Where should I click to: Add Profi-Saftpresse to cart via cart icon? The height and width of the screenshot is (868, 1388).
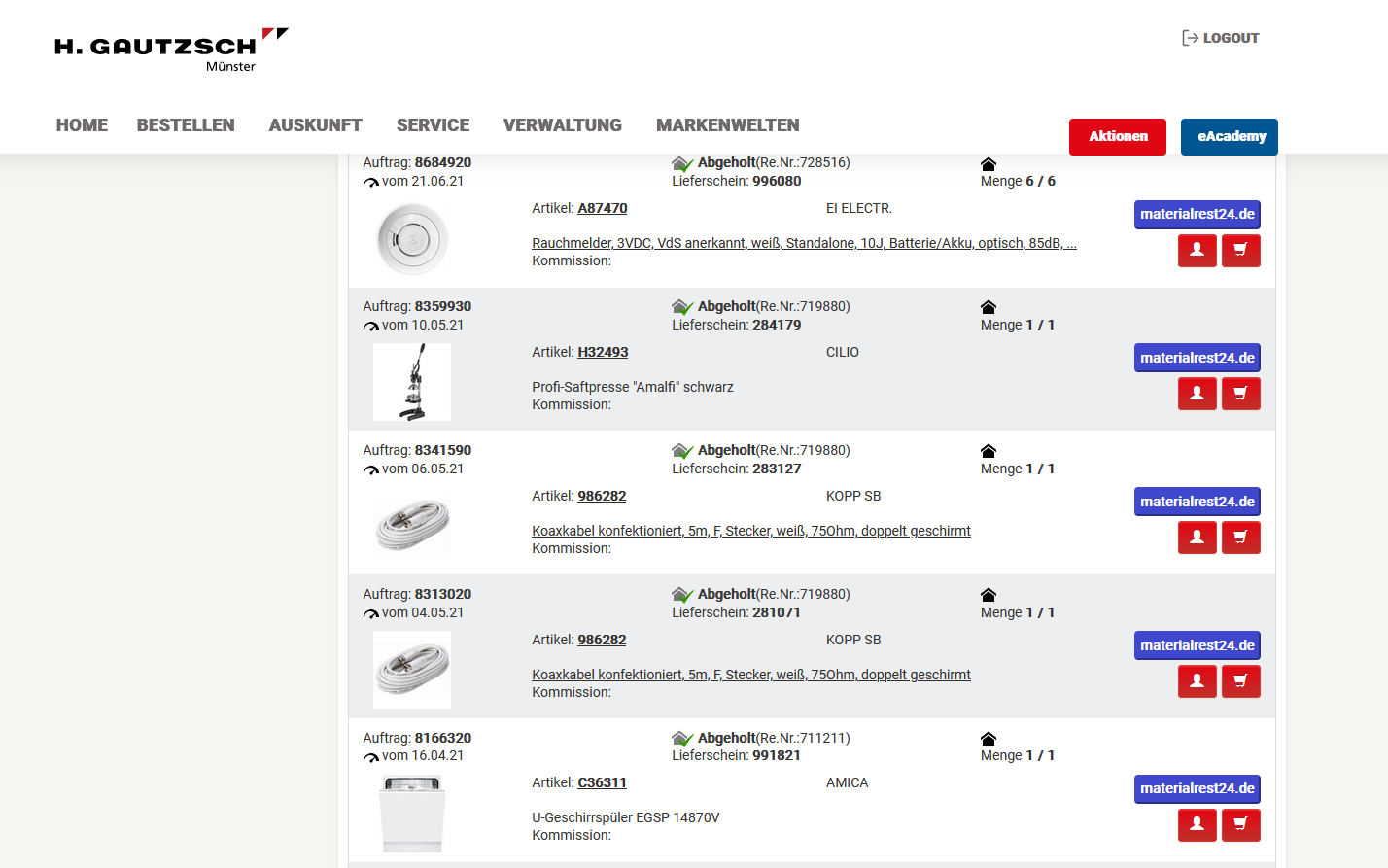(1240, 394)
